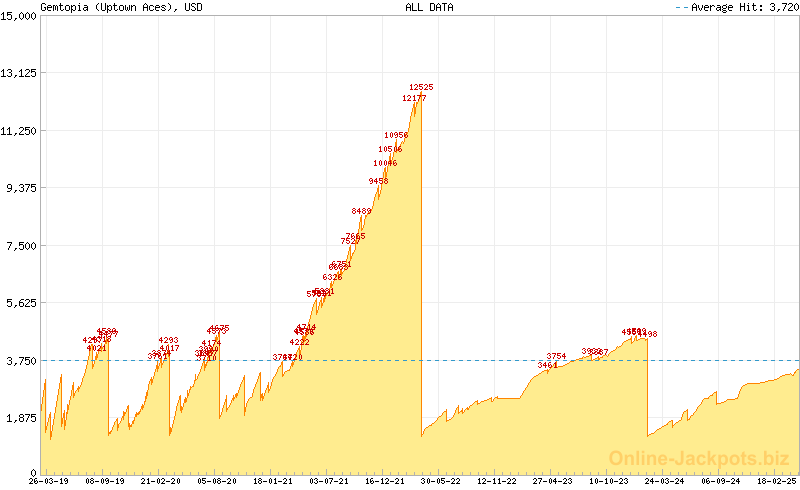Click the 3754 data point label

tap(556, 356)
